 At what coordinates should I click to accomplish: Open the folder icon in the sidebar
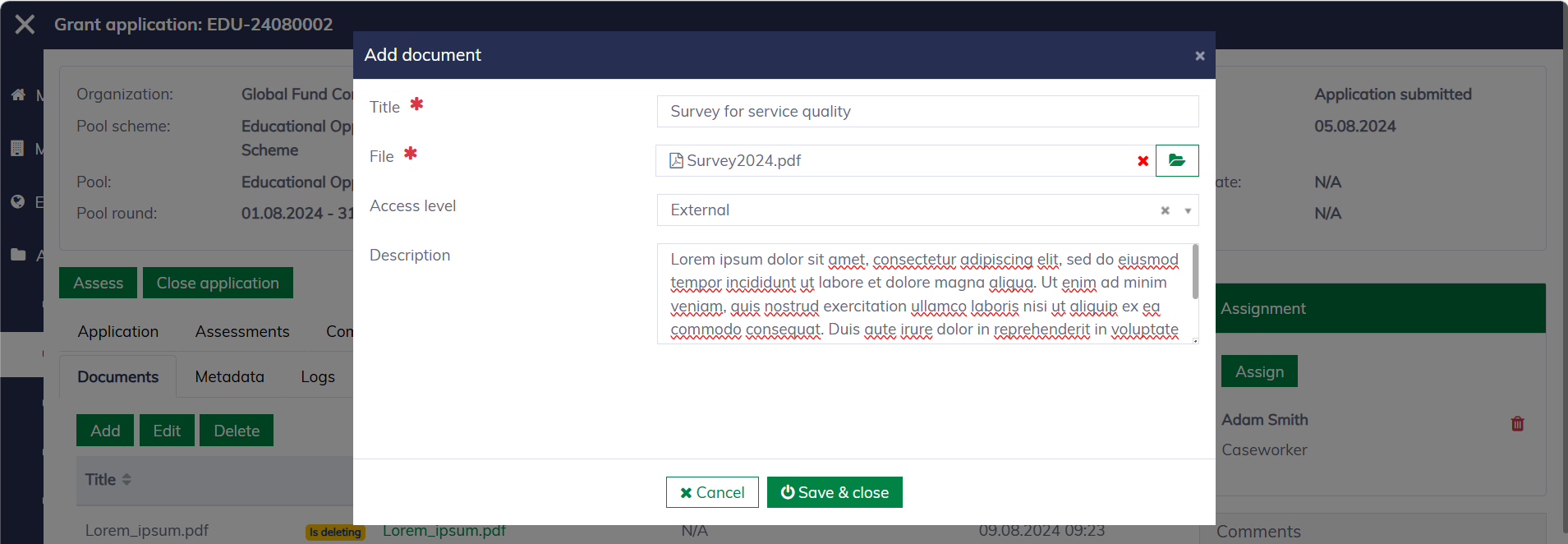(18, 255)
